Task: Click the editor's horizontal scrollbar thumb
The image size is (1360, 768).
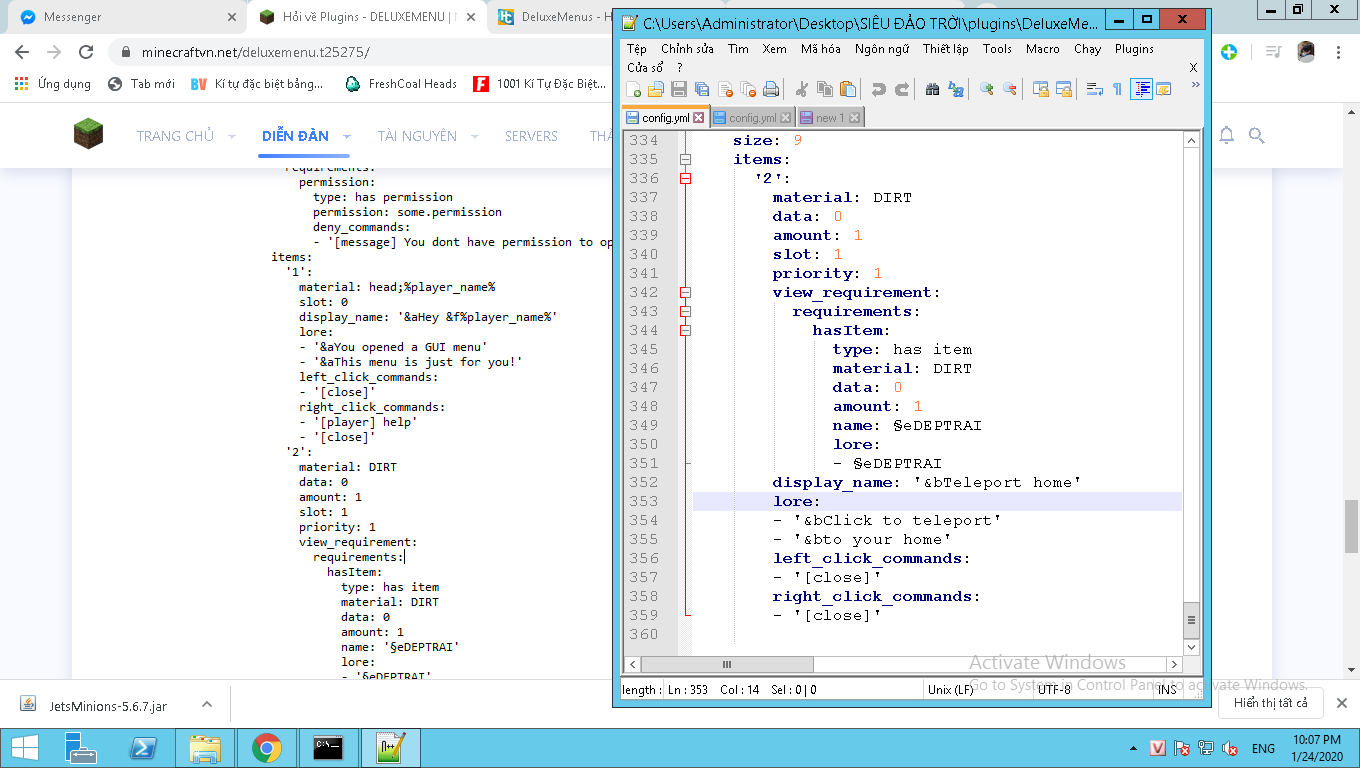Action: coord(727,664)
